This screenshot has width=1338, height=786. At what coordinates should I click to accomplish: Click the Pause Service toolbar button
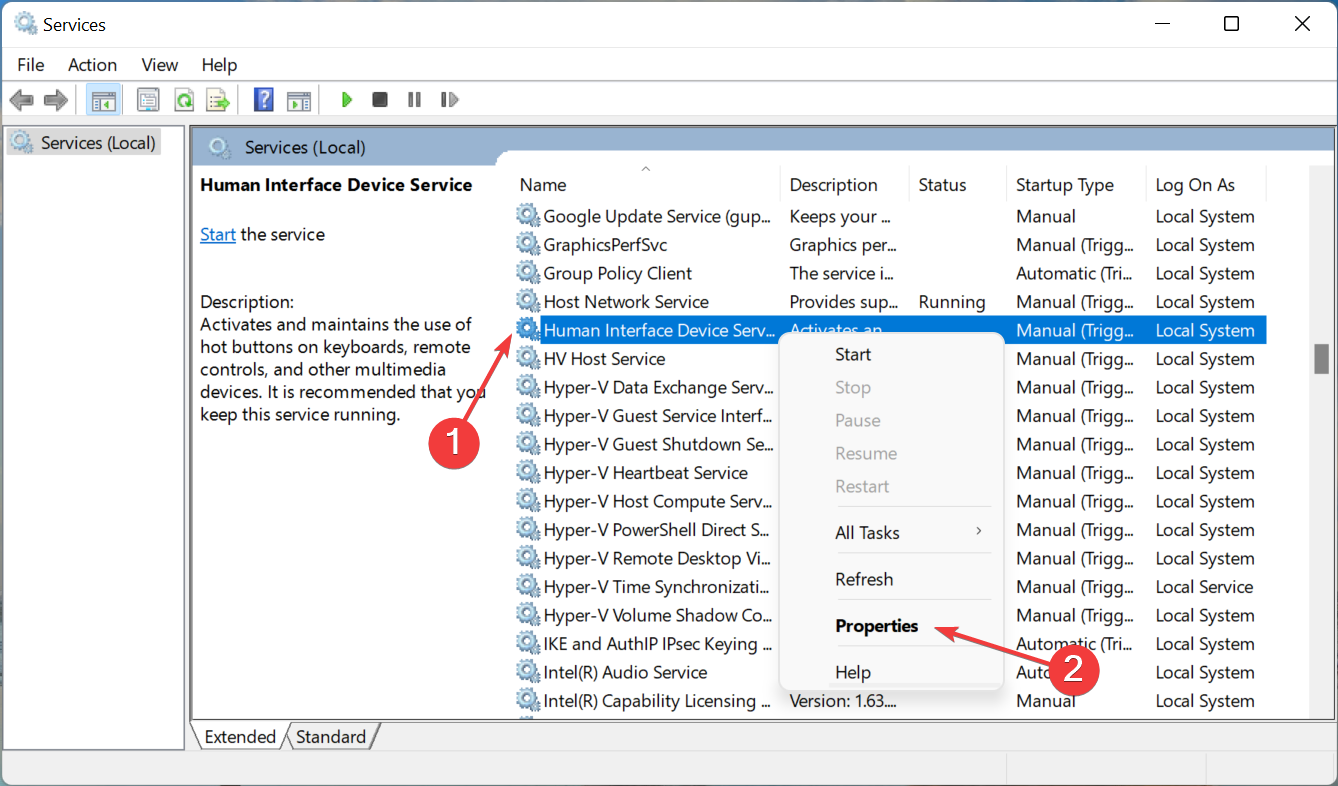pyautogui.click(x=414, y=100)
